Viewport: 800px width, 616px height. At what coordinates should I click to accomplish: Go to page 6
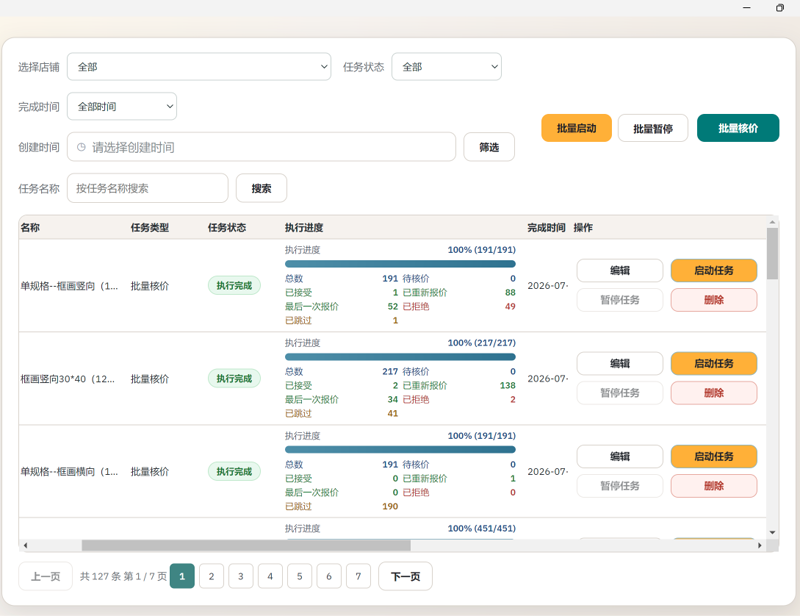pyautogui.click(x=329, y=576)
